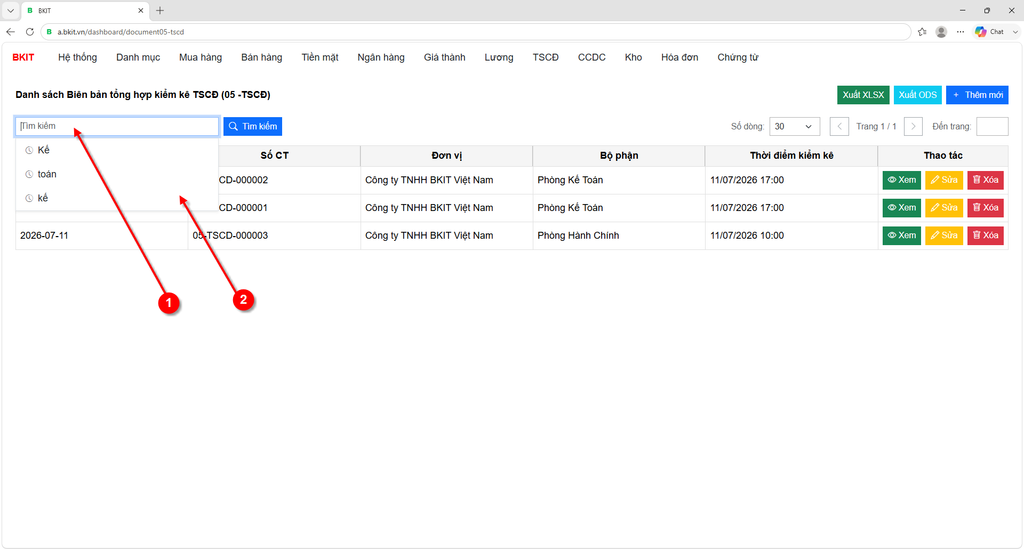The width and height of the screenshot is (1024, 550).
Task: Edit record 05-TSCD-000003 with Sửa
Action: [944, 235]
